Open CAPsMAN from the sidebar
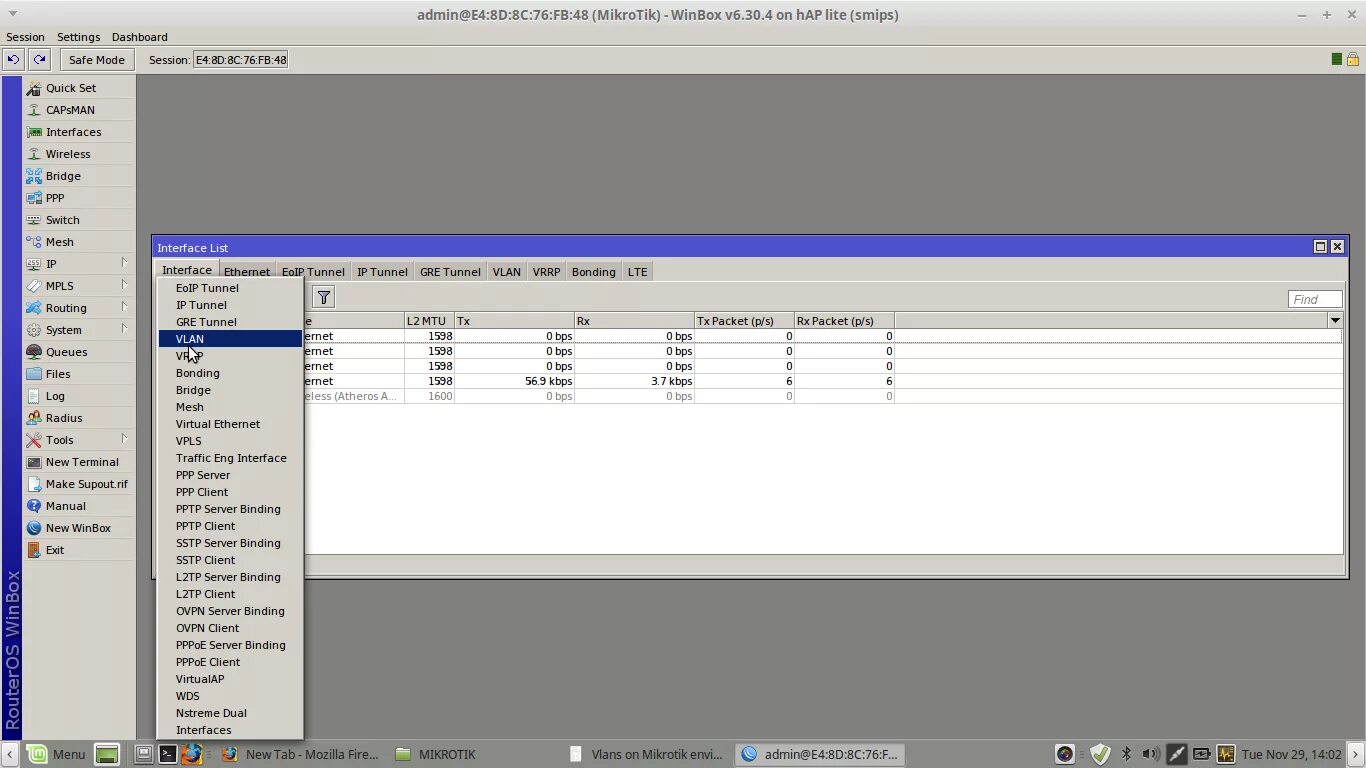Screen dimensions: 1366x768 pyautogui.click(x=70, y=110)
